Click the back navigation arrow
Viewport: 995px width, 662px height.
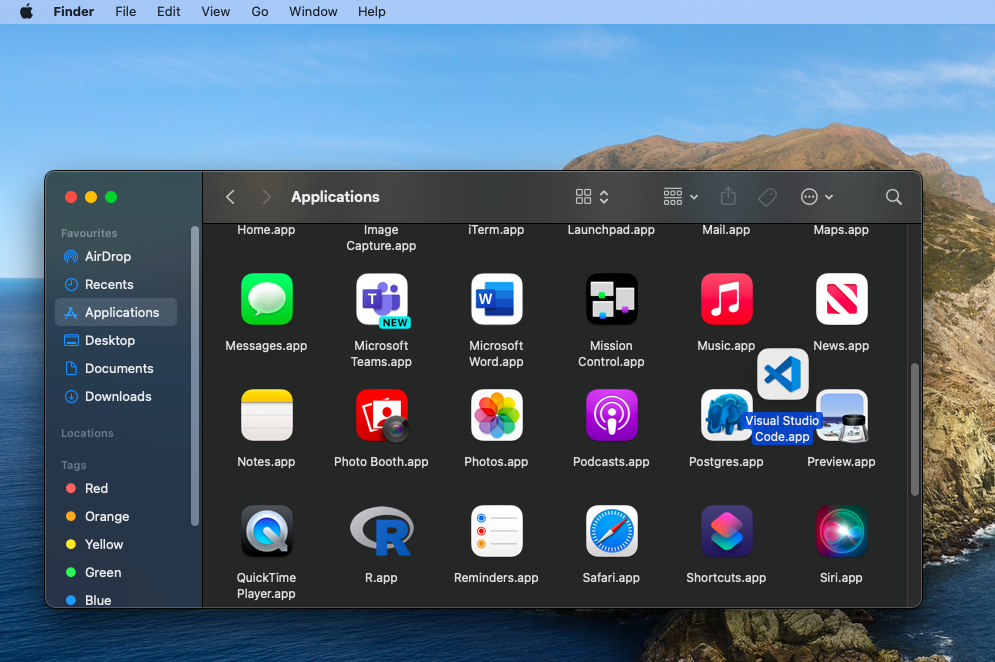click(231, 197)
